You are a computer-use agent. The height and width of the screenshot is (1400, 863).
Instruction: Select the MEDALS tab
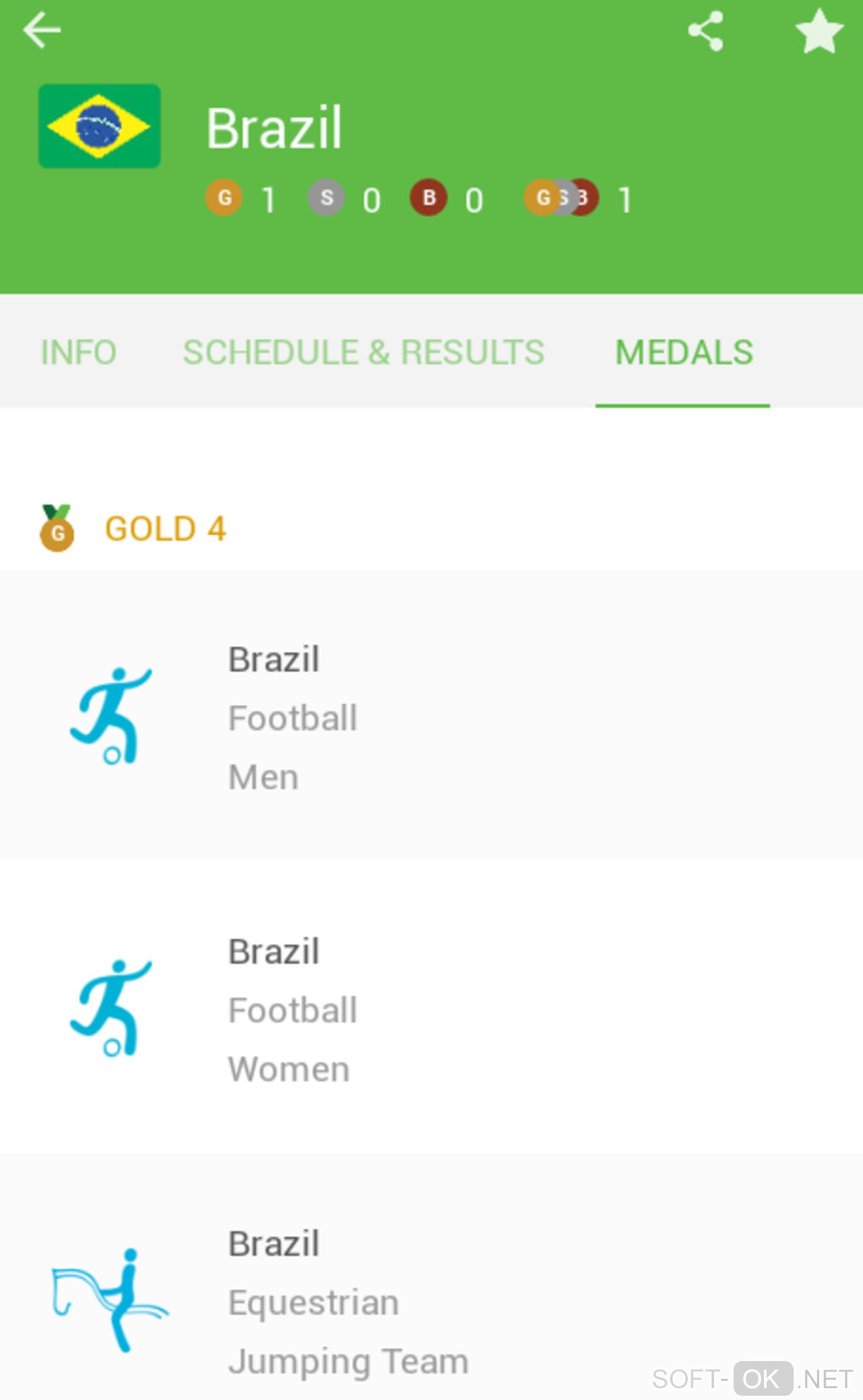click(x=684, y=352)
